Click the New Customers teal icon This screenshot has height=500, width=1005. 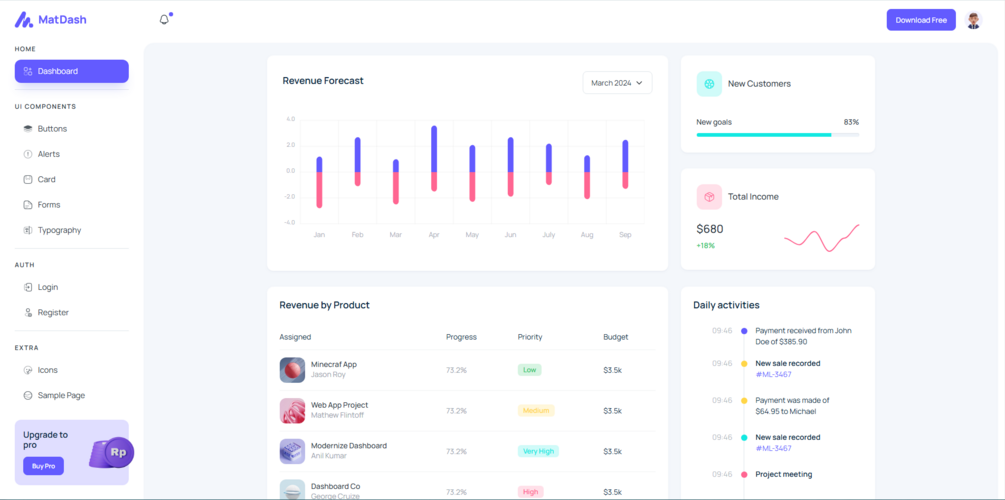point(709,84)
